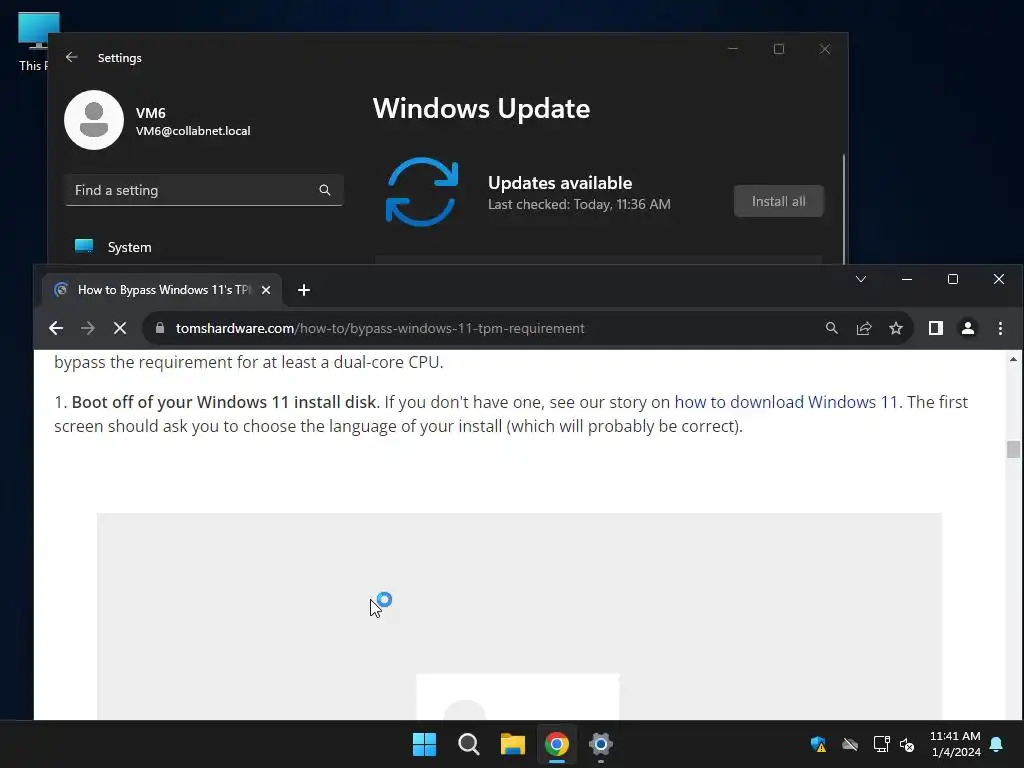Click the Windows Update sync arrows icon
Screen dimensions: 1024x768
(422, 192)
